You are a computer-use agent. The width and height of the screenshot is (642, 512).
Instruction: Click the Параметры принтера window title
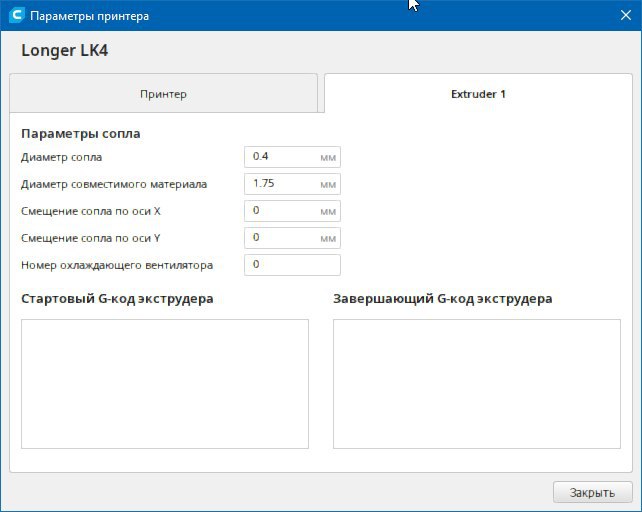click(90, 16)
